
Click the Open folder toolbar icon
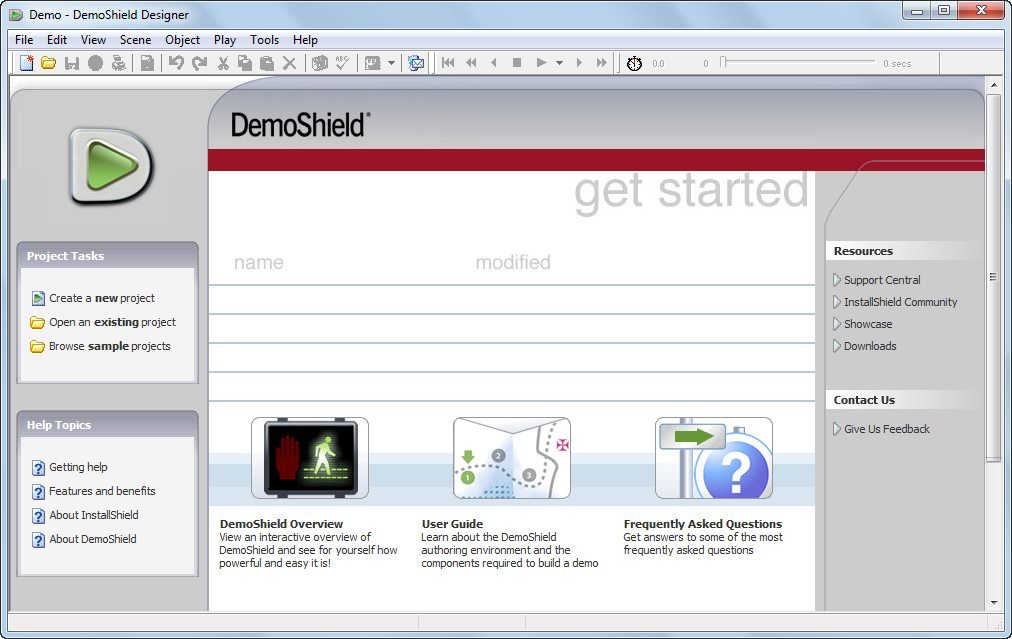(48, 63)
